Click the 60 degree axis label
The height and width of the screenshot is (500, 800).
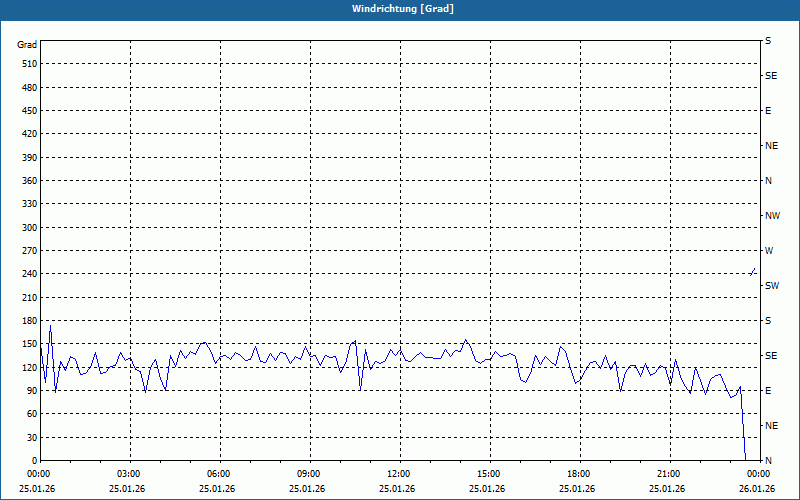(32, 414)
